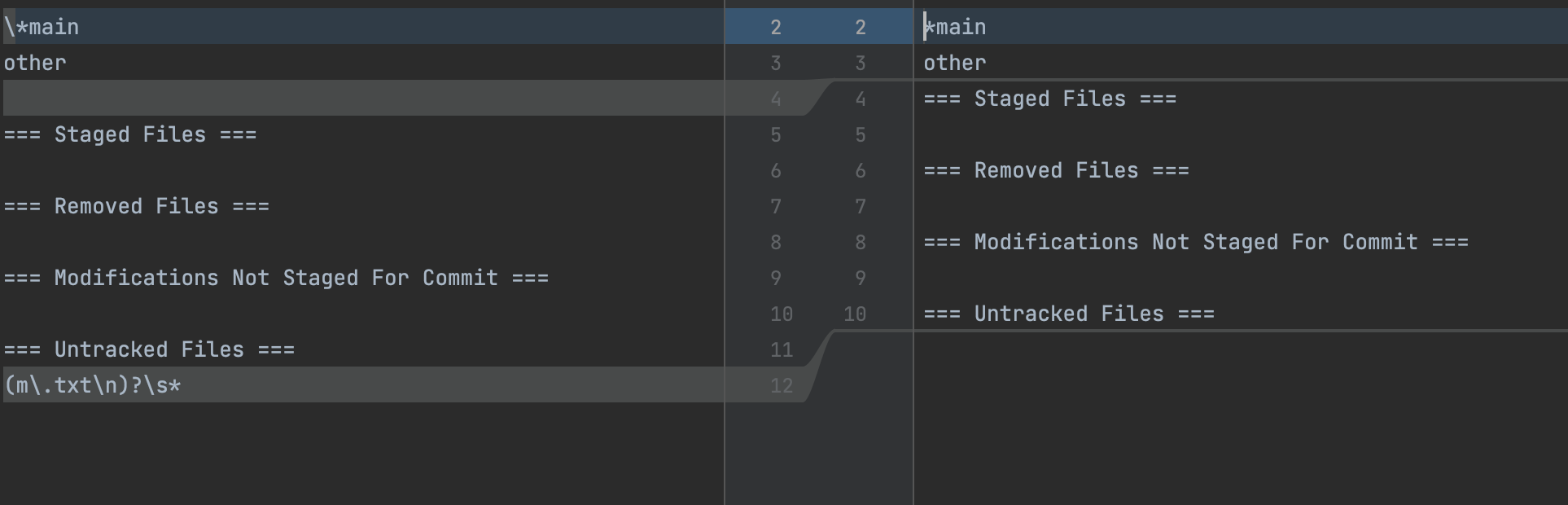The image size is (1568, 505).
Task: Click "=== Staged Files ===" in right pane
Action: [x=1050, y=99]
